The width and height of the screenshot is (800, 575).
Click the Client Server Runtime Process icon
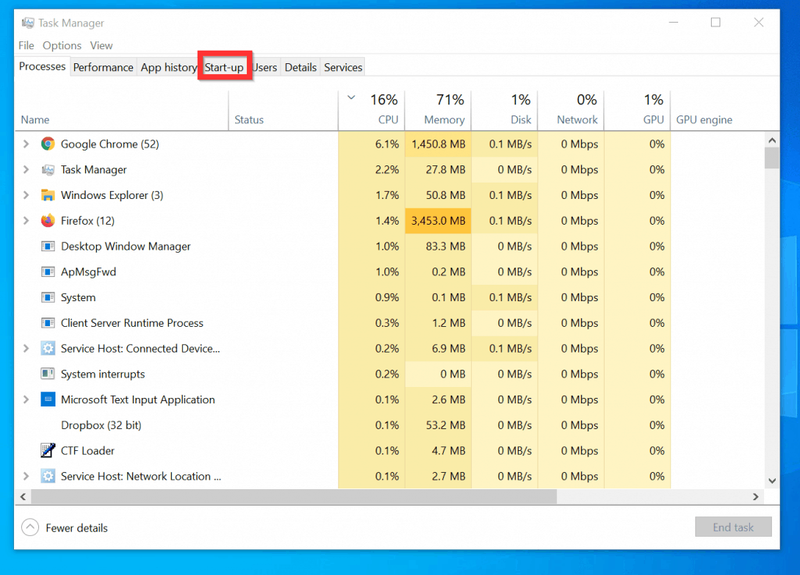48,323
